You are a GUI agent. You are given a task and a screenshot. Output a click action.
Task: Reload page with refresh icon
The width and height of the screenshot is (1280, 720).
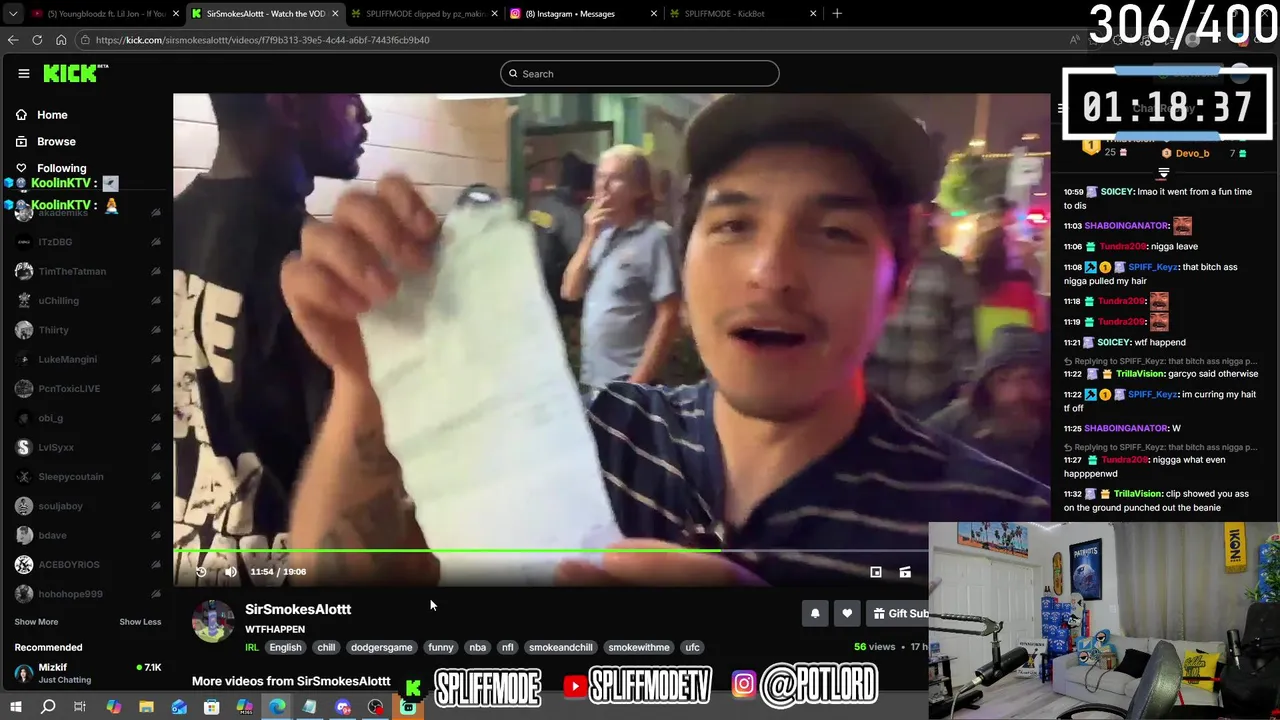37,40
